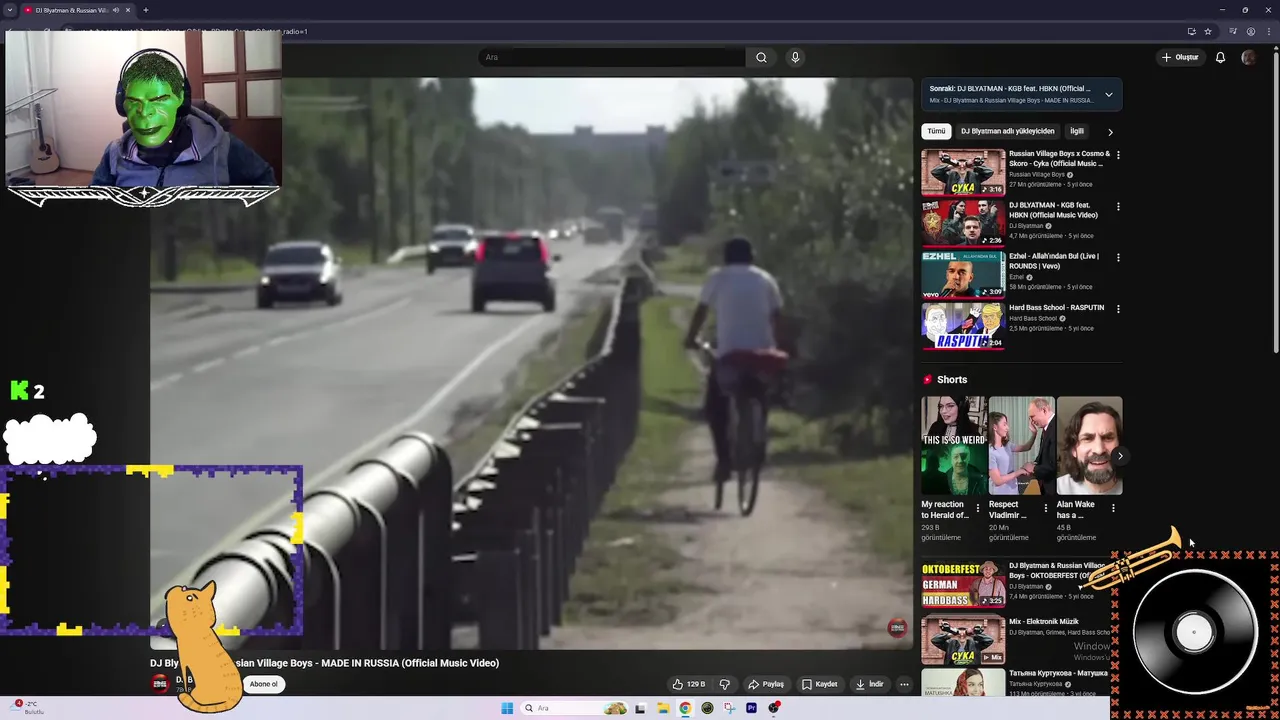The image size is (1280, 720).
Task: Show next Shorts with the right arrow
Action: (1120, 456)
